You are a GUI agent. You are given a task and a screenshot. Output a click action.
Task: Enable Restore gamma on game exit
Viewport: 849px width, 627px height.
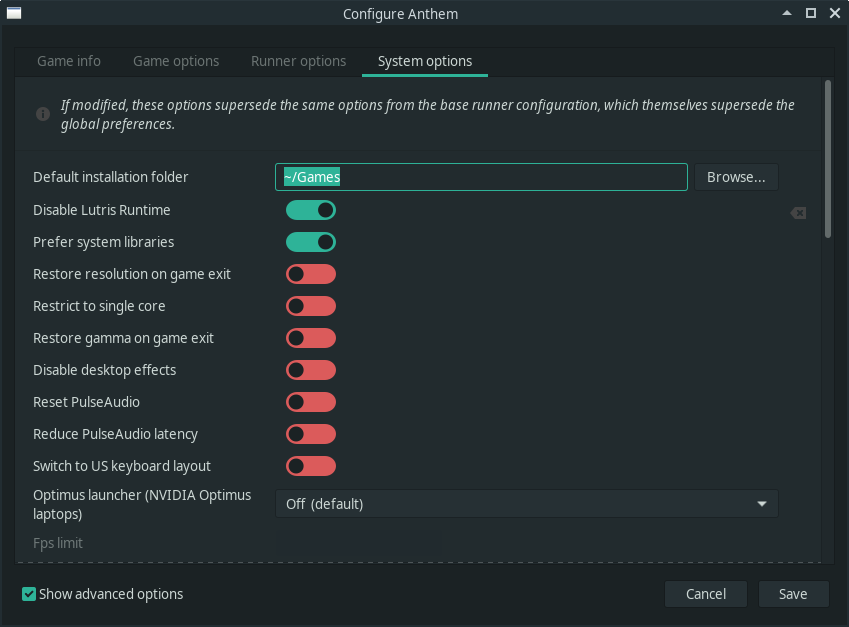coord(311,338)
